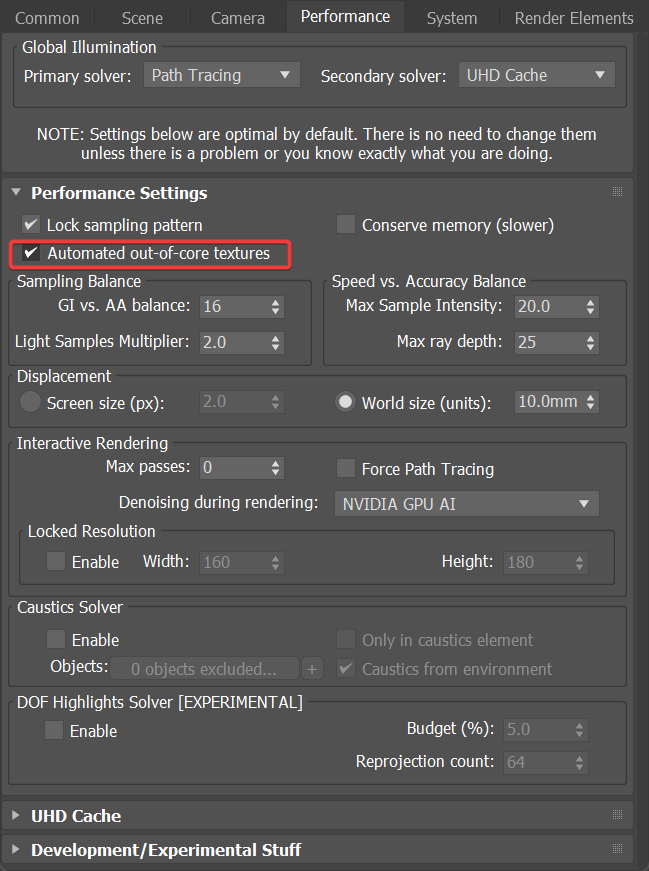Uncheck Automated out-of-core textures
This screenshot has width=649, height=871.
[x=30, y=253]
